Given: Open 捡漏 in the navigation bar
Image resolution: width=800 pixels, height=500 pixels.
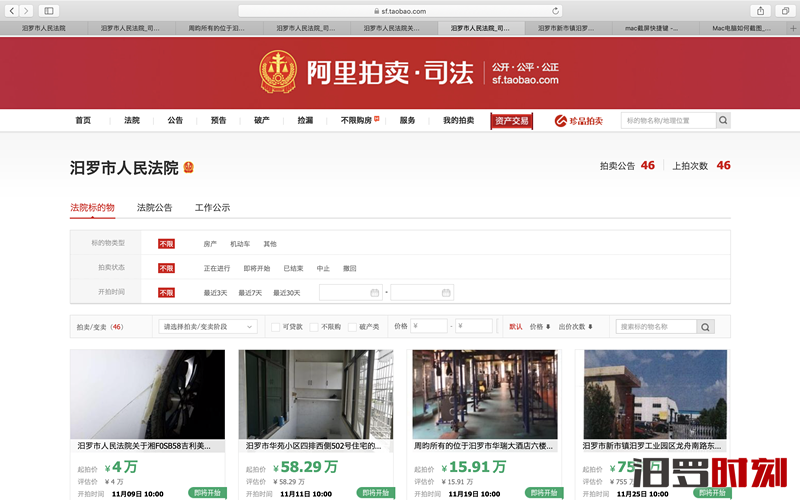Looking at the screenshot, I should [305, 120].
